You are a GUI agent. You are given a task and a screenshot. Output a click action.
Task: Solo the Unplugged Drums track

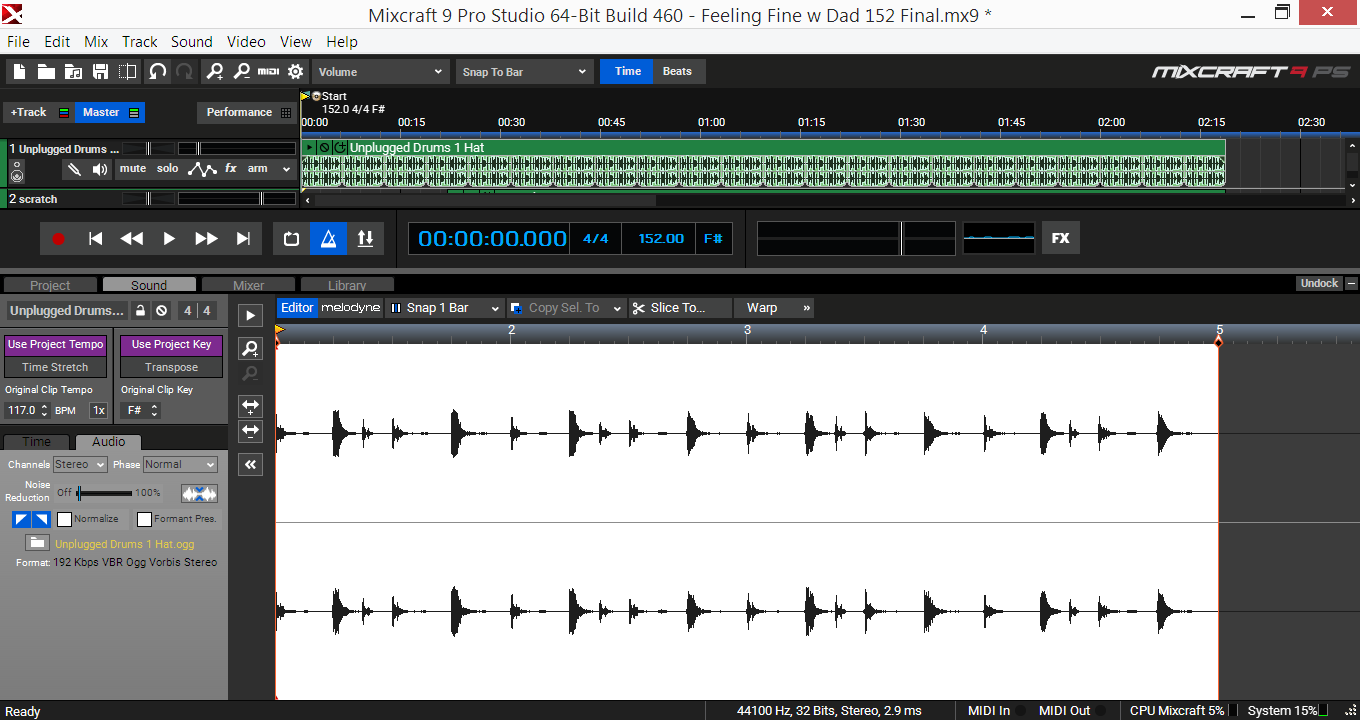pyautogui.click(x=168, y=168)
